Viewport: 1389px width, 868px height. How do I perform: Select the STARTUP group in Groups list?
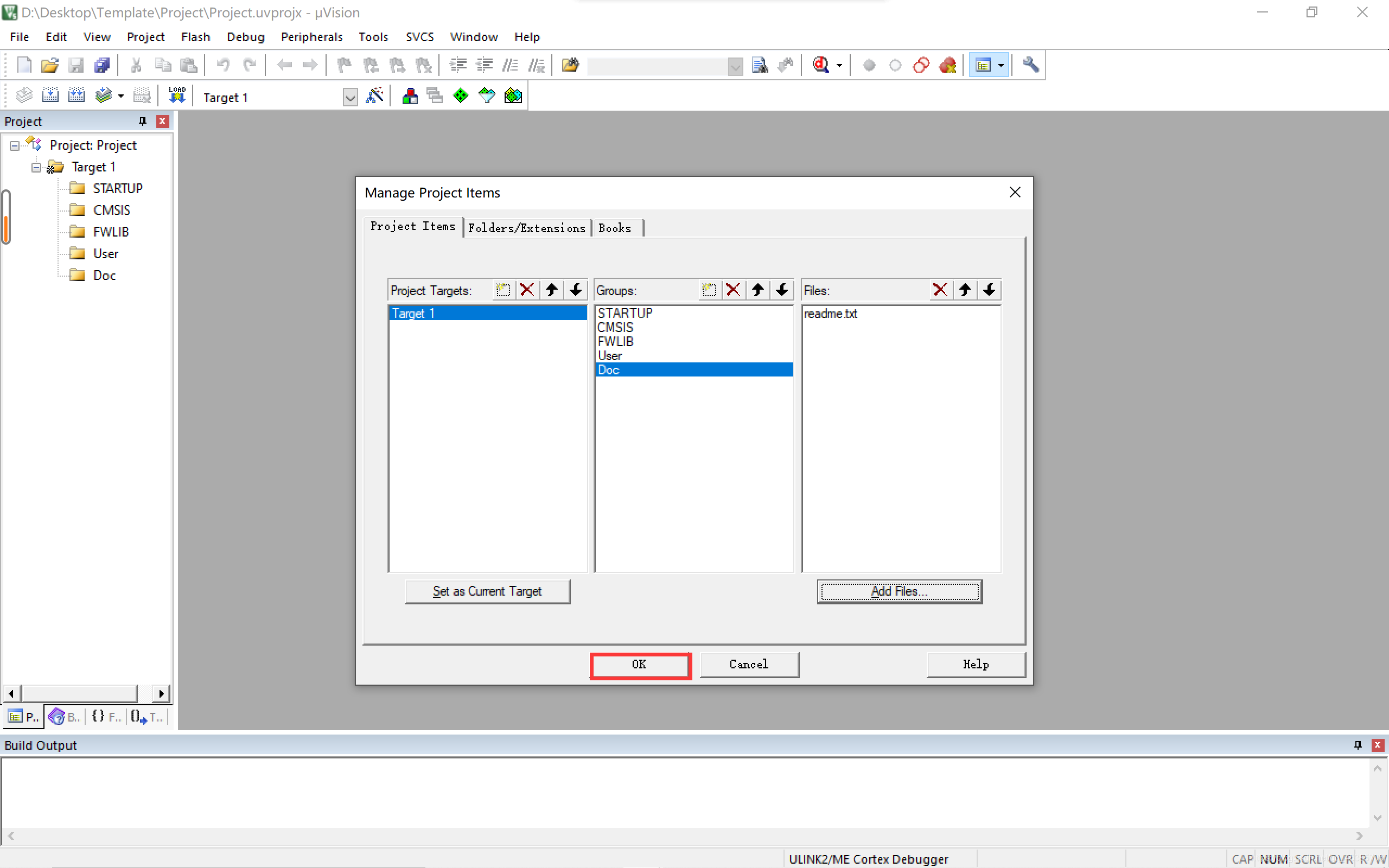[694, 313]
